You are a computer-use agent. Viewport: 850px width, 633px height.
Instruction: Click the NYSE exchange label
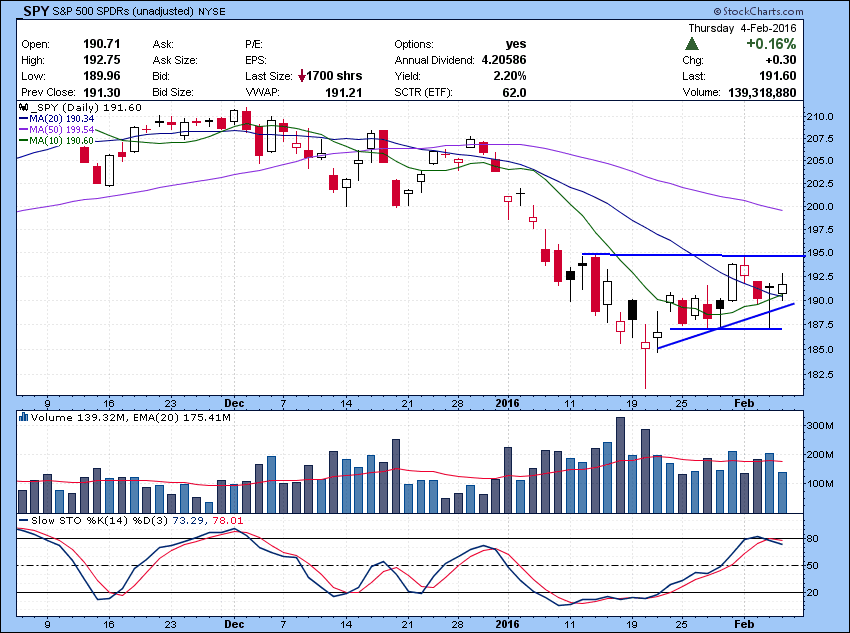[x=212, y=11]
